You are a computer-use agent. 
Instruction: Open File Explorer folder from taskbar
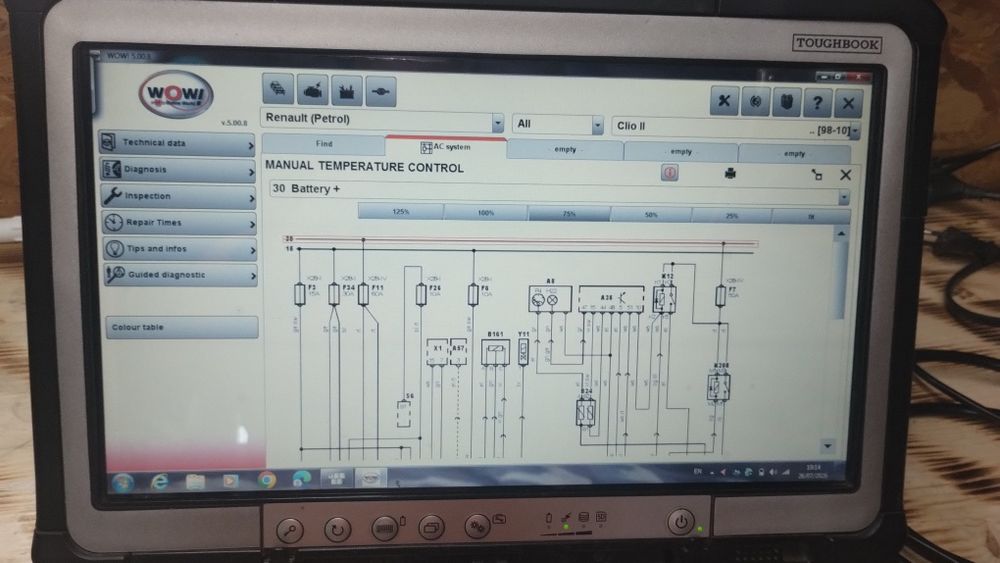(195, 481)
